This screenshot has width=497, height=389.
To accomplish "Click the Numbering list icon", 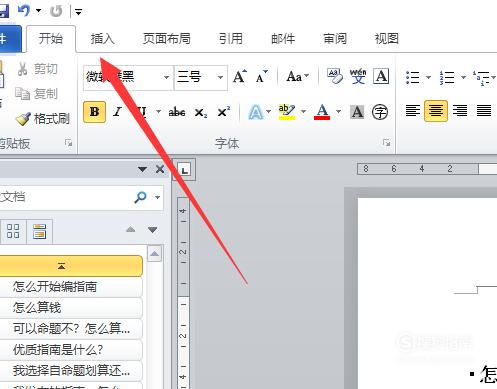I will [447, 77].
